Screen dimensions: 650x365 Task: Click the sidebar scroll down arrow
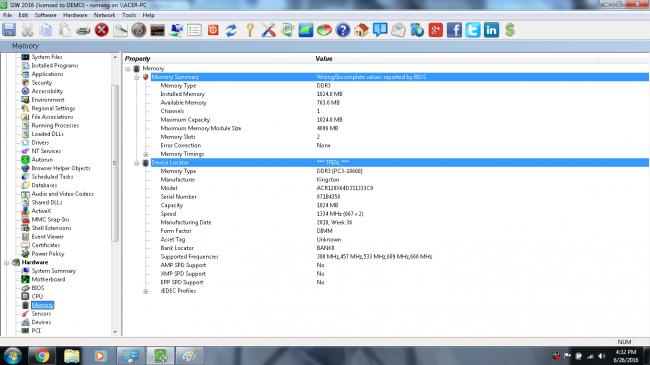pos(115,332)
